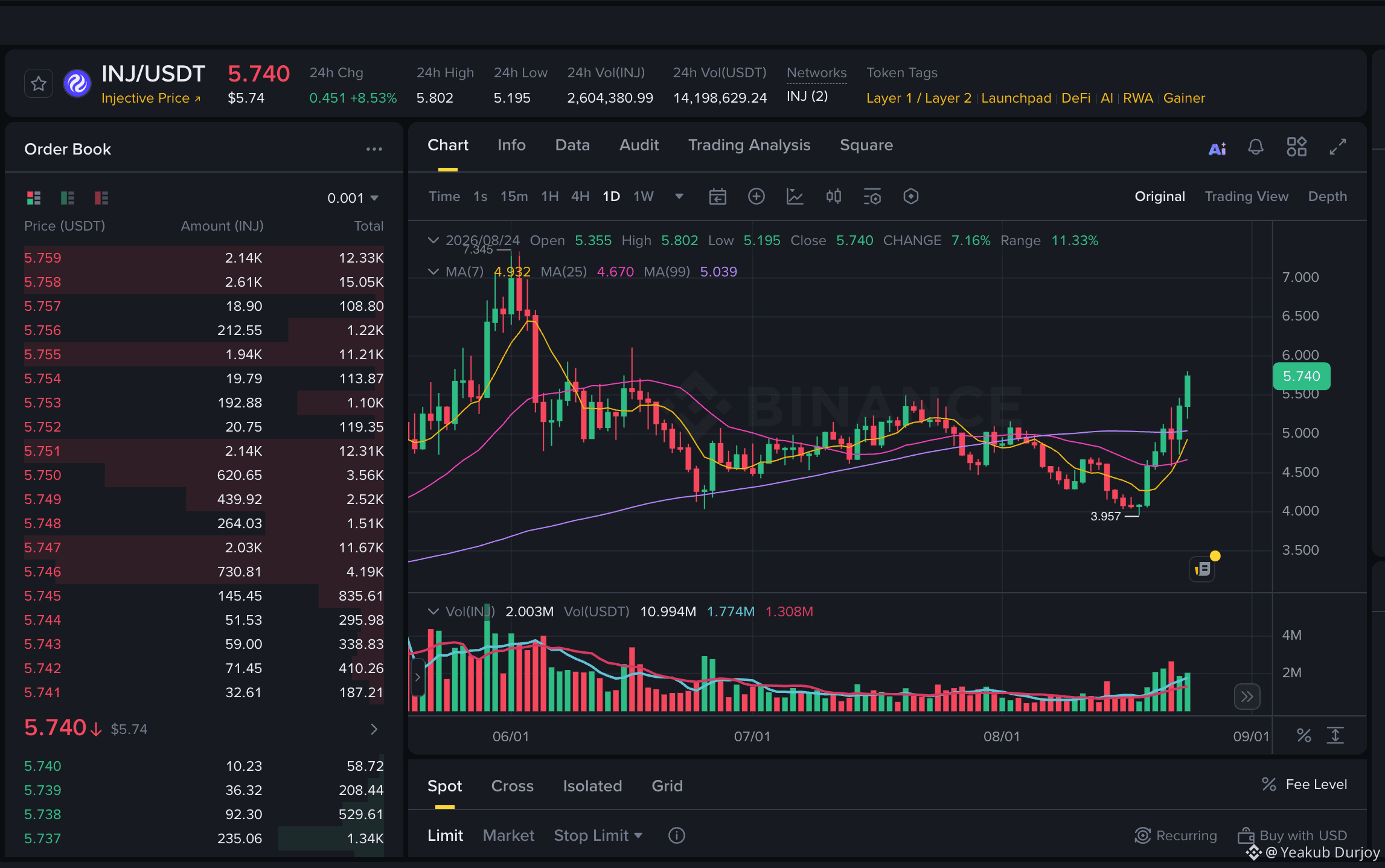Switch to the Square tab
The width and height of the screenshot is (1385, 868).
[x=866, y=145]
